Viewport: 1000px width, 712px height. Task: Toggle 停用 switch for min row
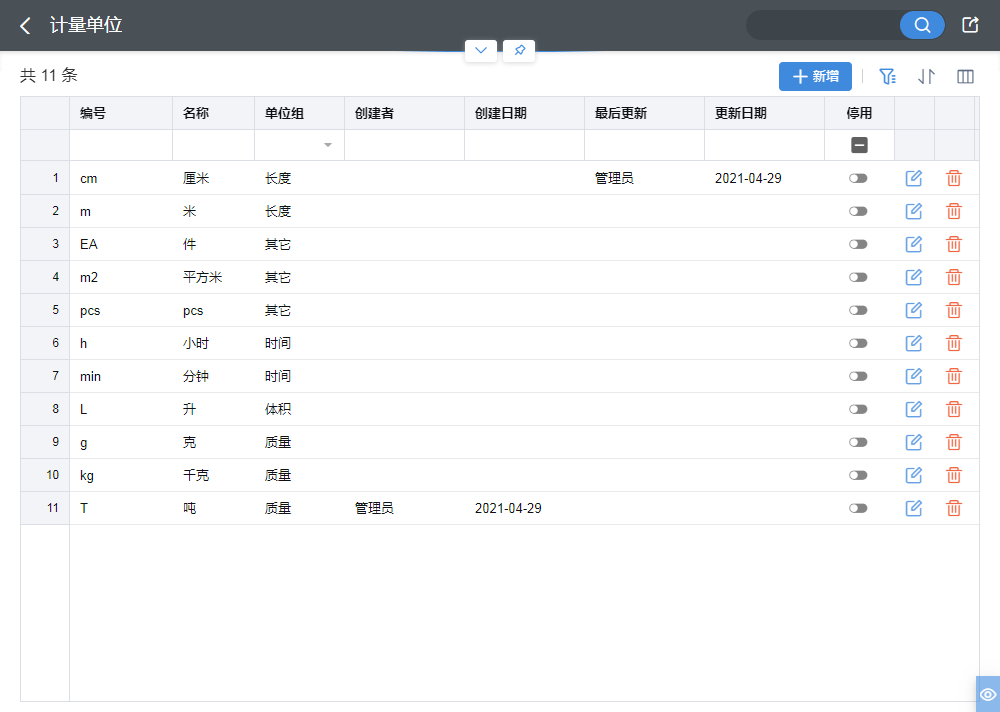(x=858, y=376)
